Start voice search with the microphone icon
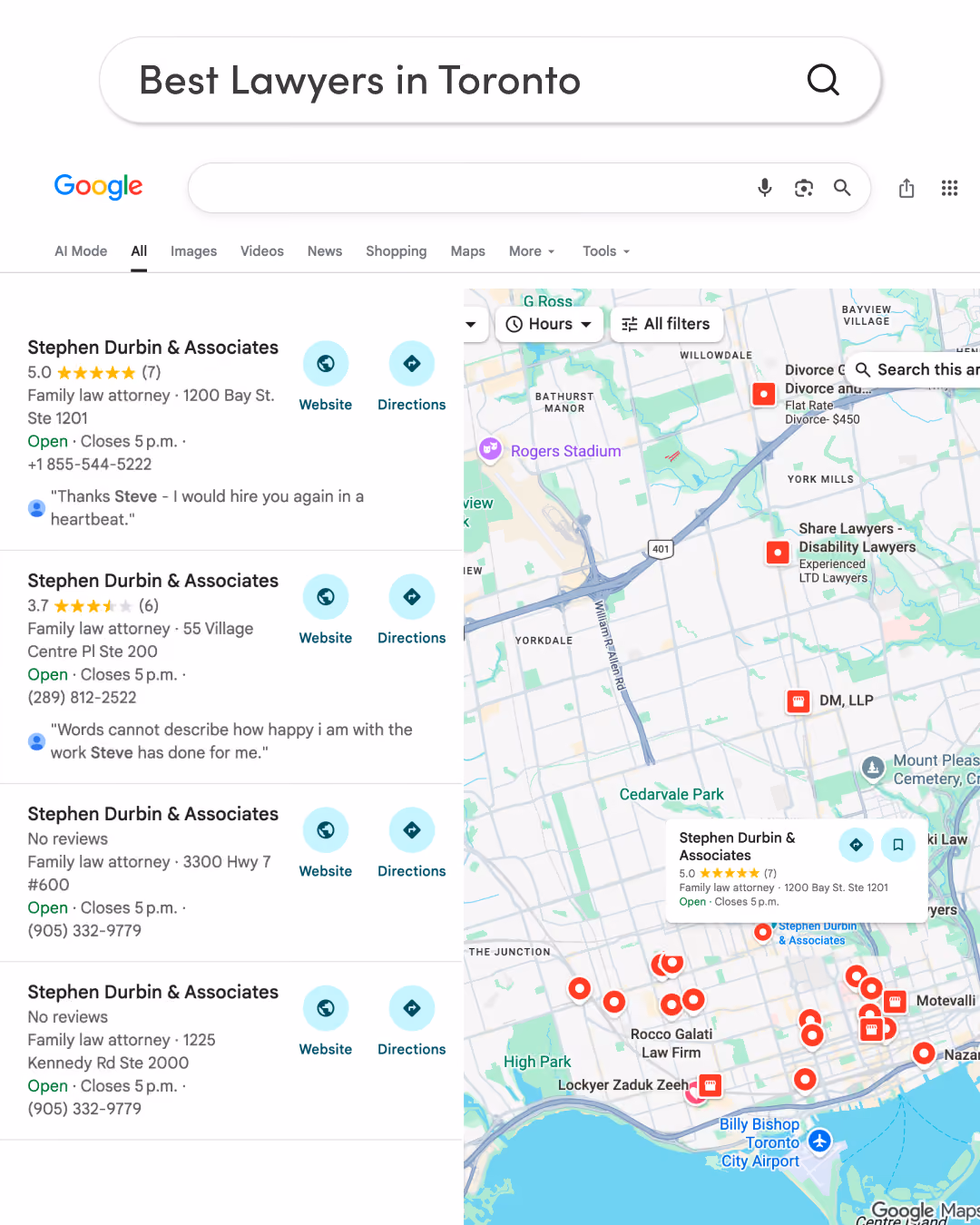The image size is (980, 1225). (x=765, y=188)
